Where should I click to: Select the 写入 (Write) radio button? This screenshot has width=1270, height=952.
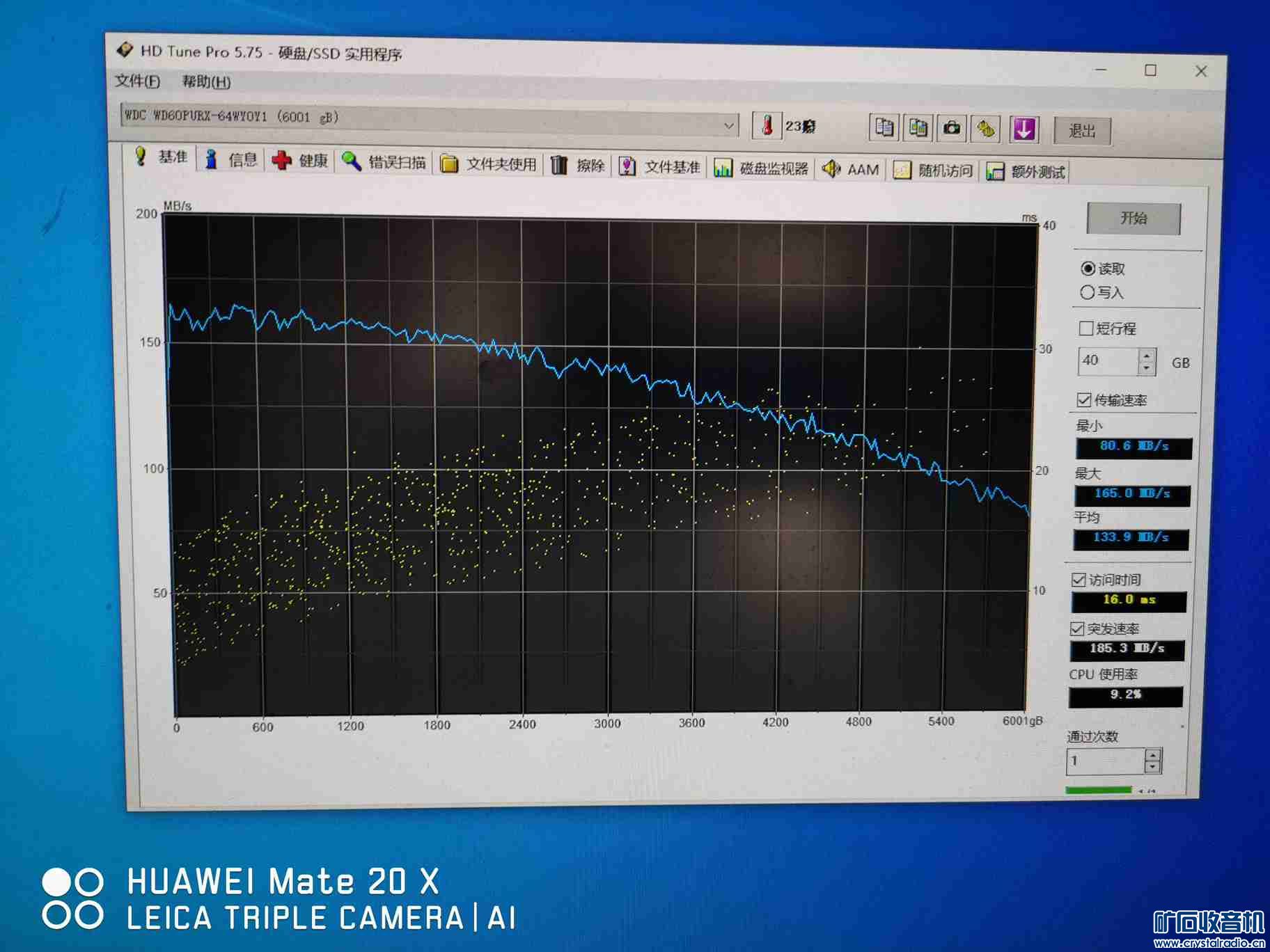click(1087, 292)
